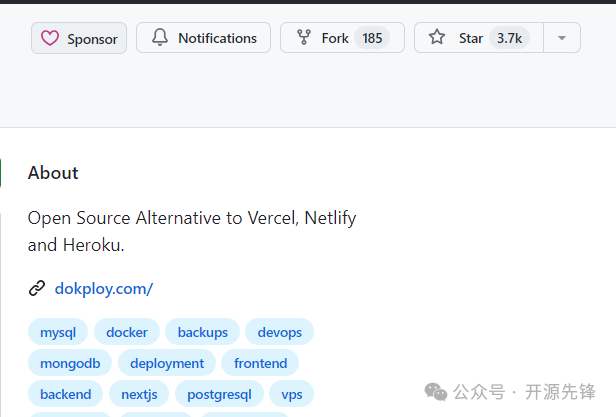Image resolution: width=616 pixels, height=417 pixels.
Task: Select the frontend topic tag
Action: coord(260,363)
